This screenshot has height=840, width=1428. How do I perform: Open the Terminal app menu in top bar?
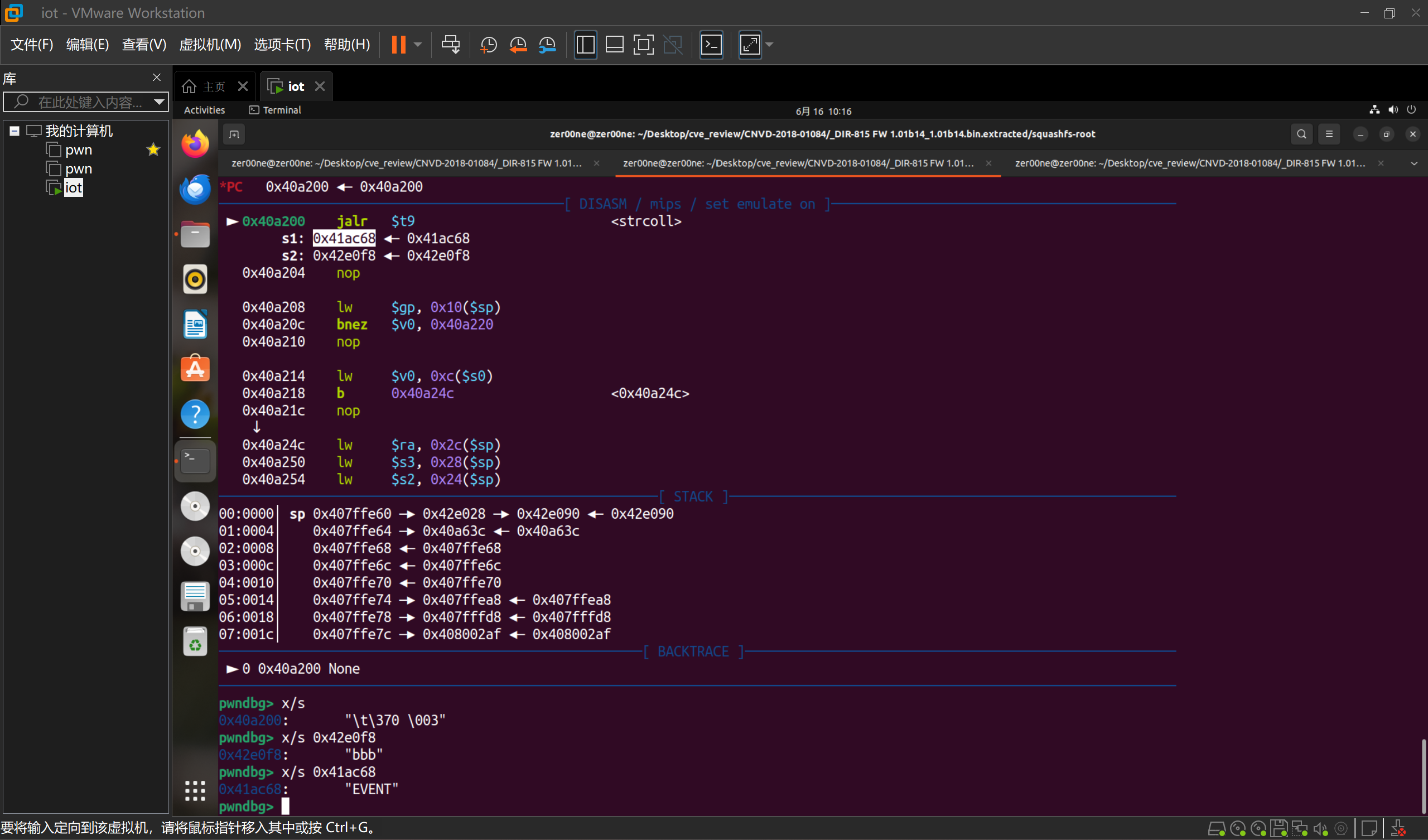(276, 110)
